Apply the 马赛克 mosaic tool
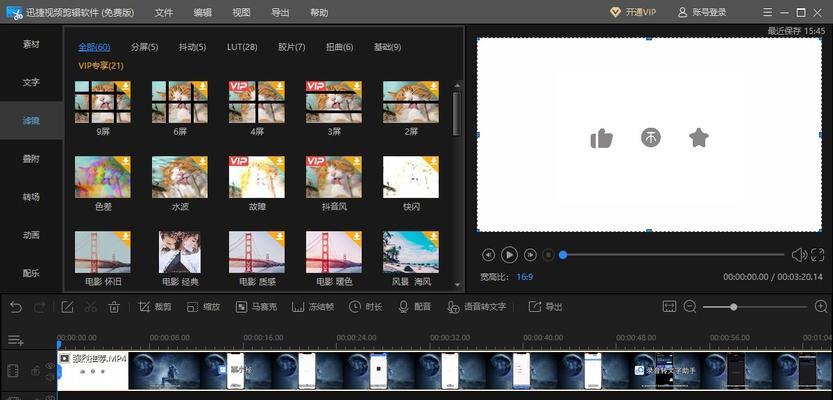Screen dimensions: 833x400 pyautogui.click(x=257, y=307)
